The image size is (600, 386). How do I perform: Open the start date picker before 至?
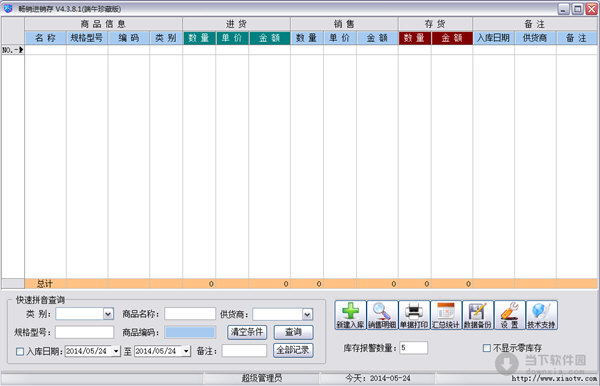click(116, 351)
